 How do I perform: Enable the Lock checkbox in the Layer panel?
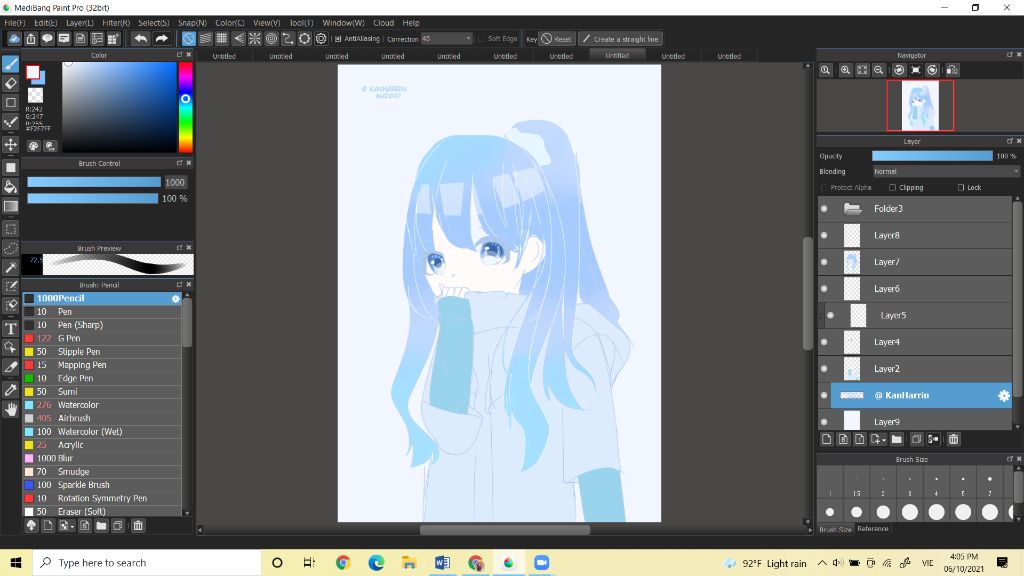pos(961,187)
